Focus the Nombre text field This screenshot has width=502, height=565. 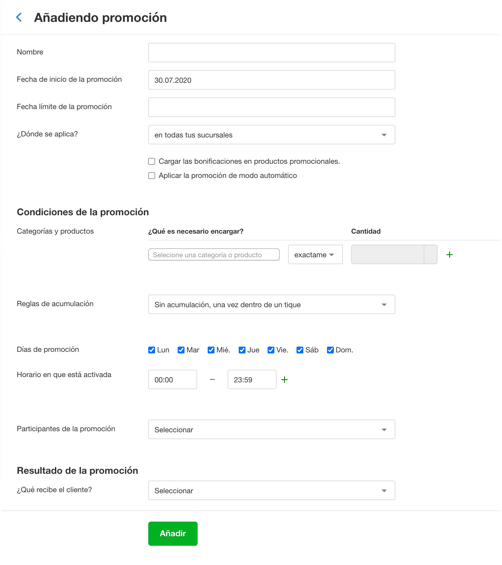[x=272, y=53]
